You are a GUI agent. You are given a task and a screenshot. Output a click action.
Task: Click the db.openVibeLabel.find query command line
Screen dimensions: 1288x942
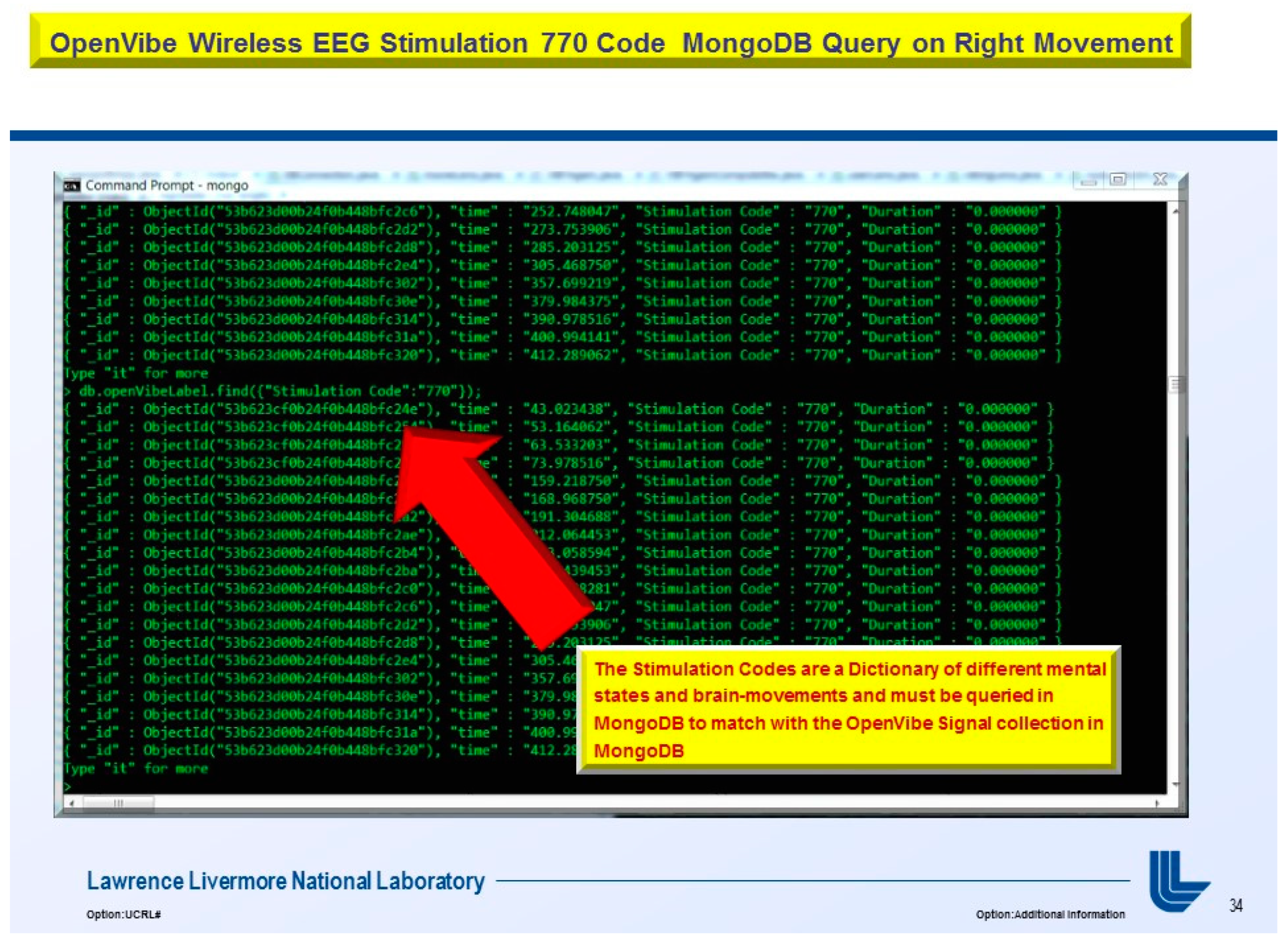[x=279, y=391]
